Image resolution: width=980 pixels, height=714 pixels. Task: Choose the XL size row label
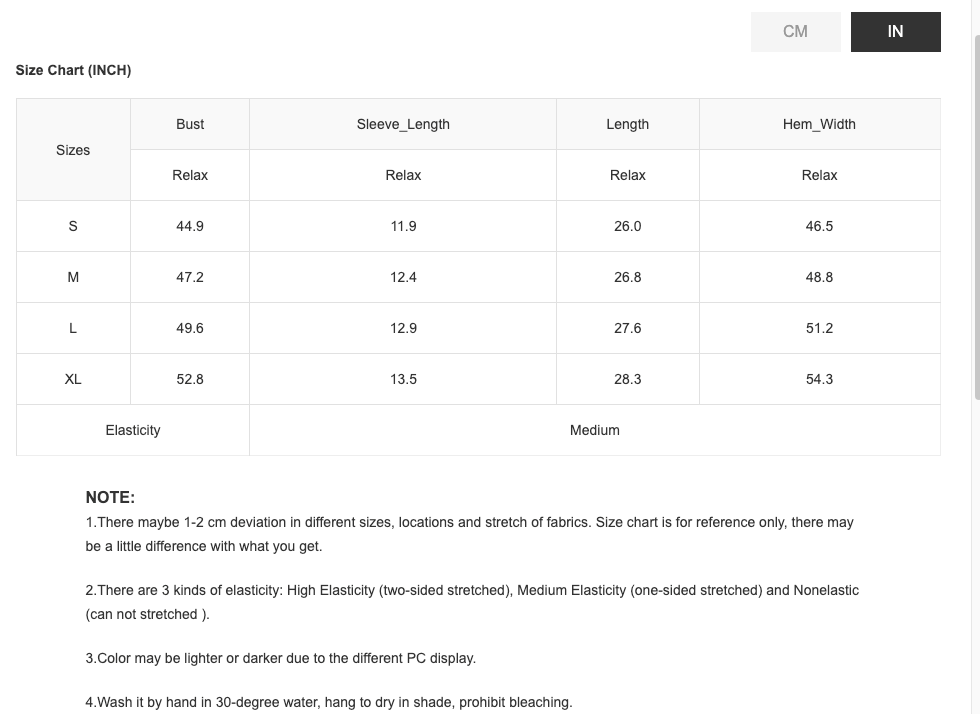tap(73, 379)
